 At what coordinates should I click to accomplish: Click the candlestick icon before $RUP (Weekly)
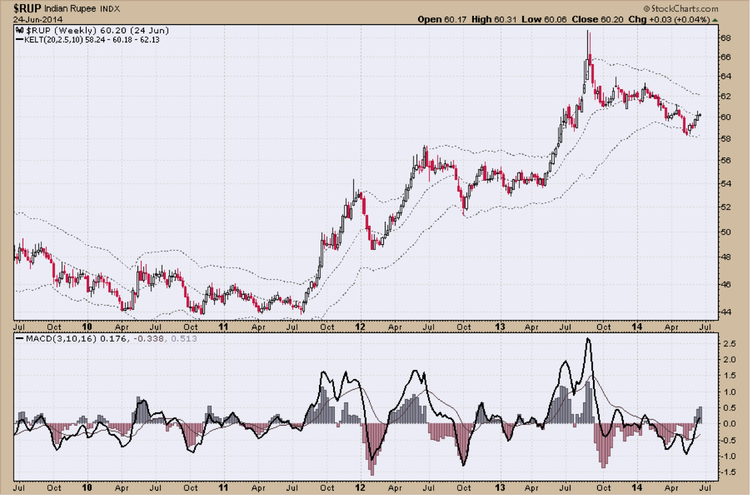point(20,31)
